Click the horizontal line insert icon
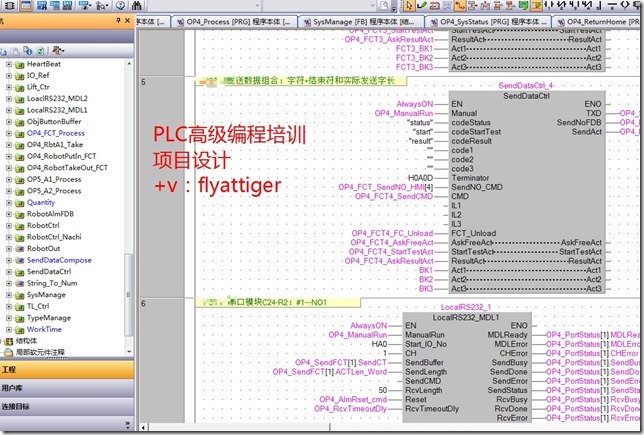644x435 pixels. [x=612, y=5]
